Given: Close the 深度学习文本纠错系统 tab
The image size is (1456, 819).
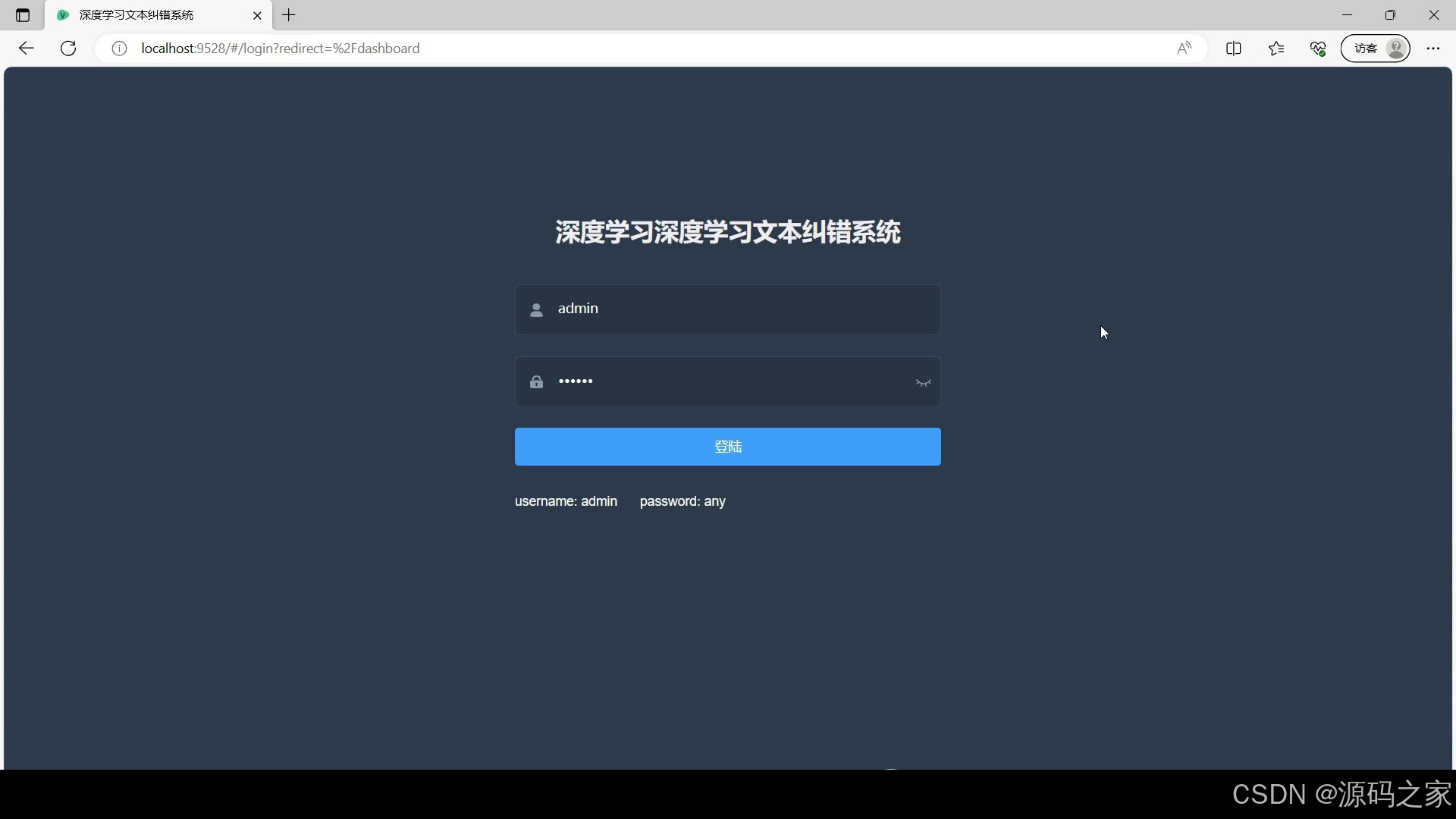Looking at the screenshot, I should click(257, 15).
